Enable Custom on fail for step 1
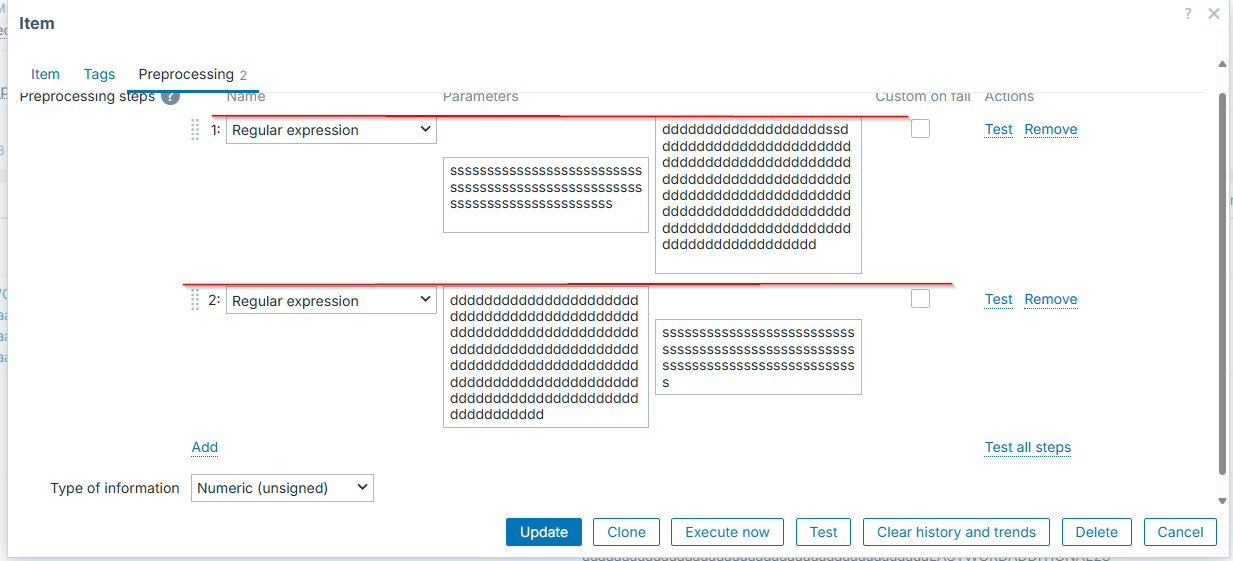Image resolution: width=1233 pixels, height=561 pixels. [920, 129]
